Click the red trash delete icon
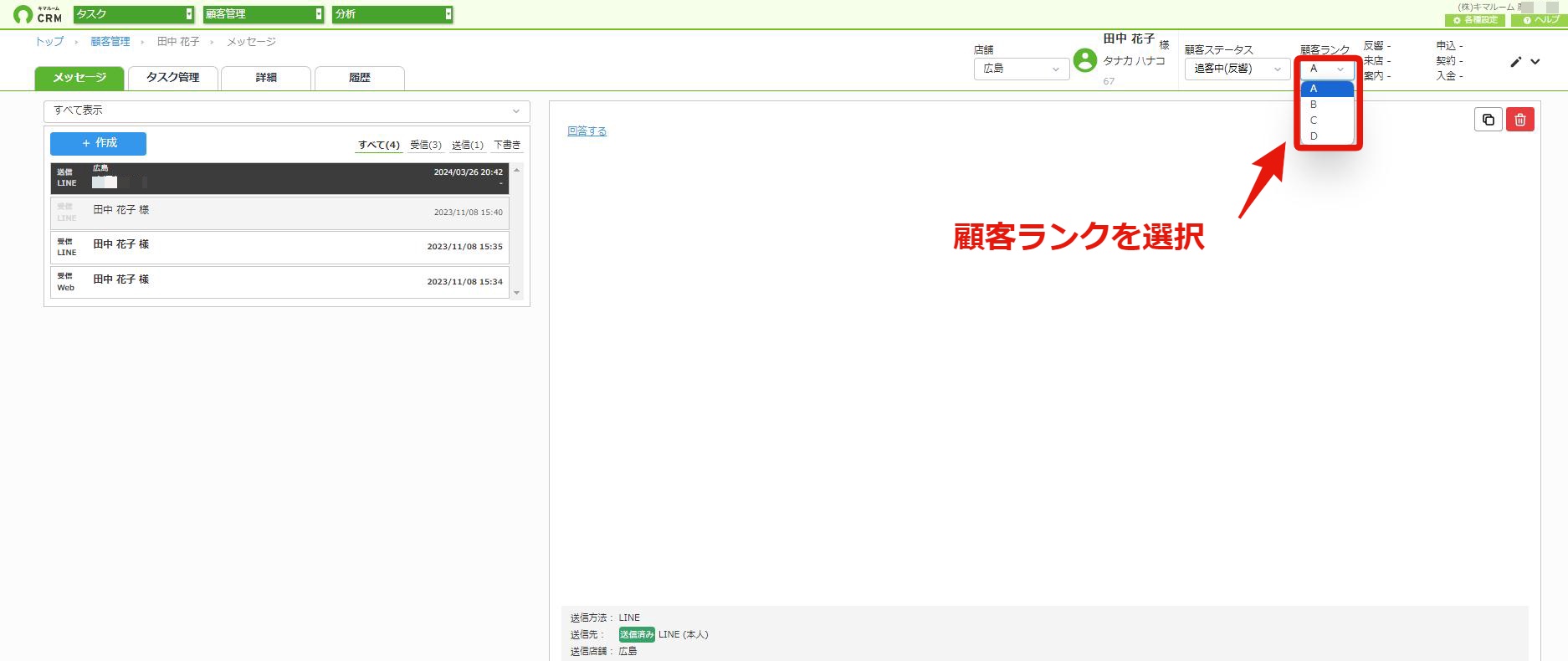This screenshot has width=1568, height=661. (1520, 120)
